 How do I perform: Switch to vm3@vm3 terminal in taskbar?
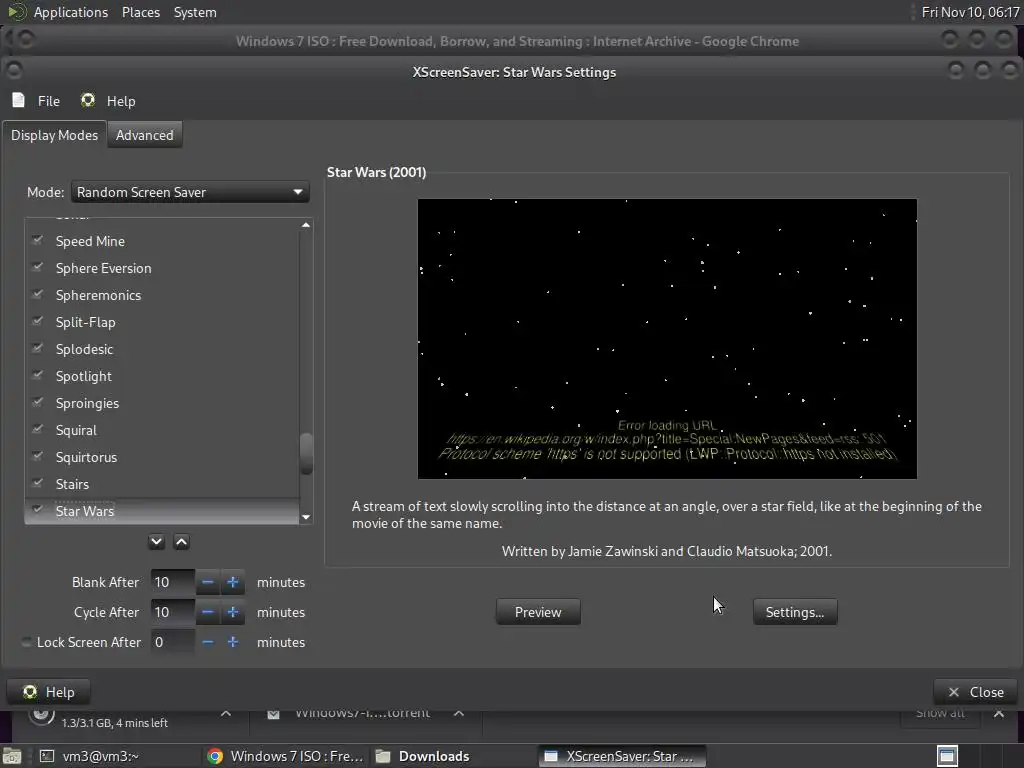coord(89,756)
